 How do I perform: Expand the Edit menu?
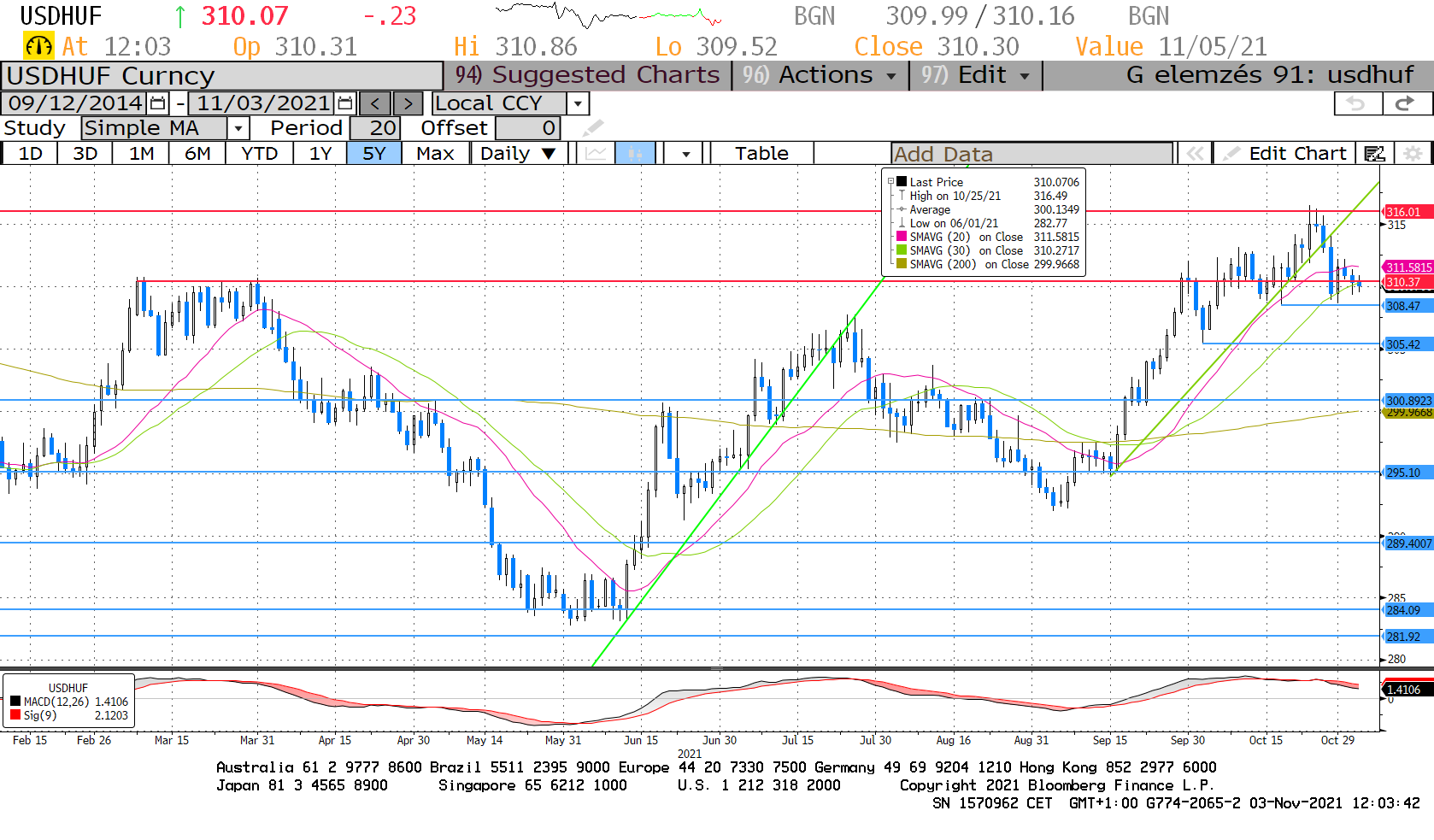point(977,75)
